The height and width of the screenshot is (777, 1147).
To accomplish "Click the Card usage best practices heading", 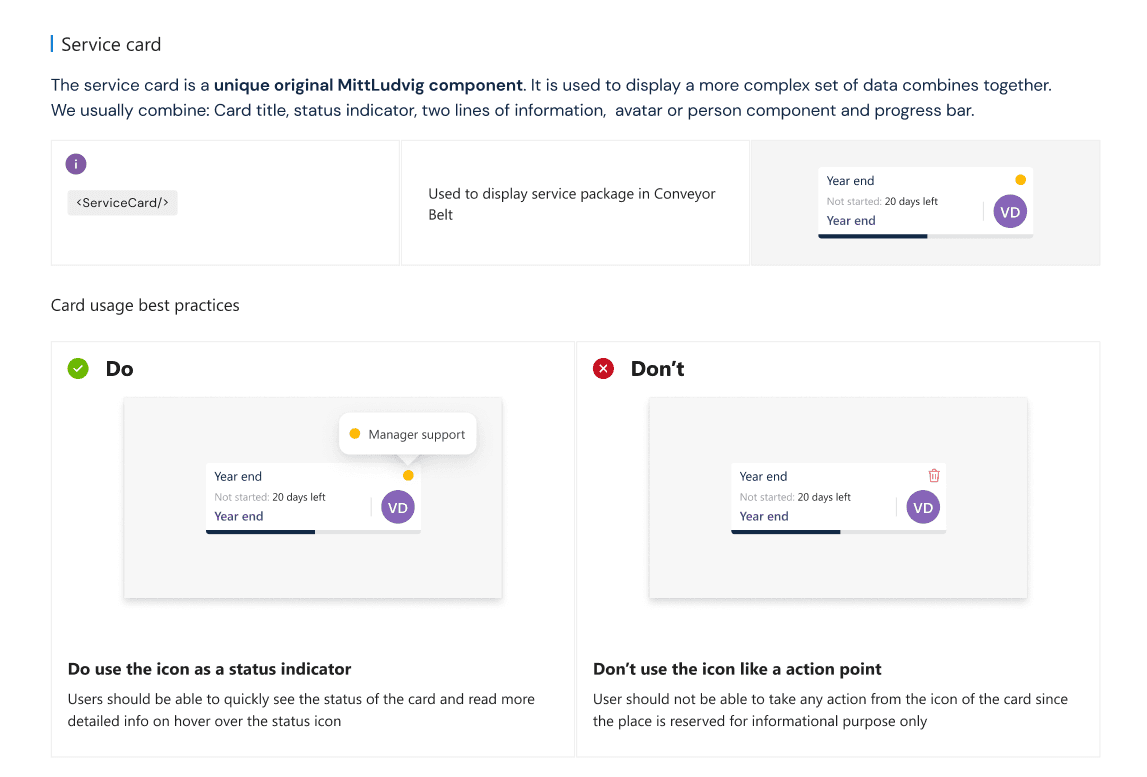I will click(x=145, y=305).
